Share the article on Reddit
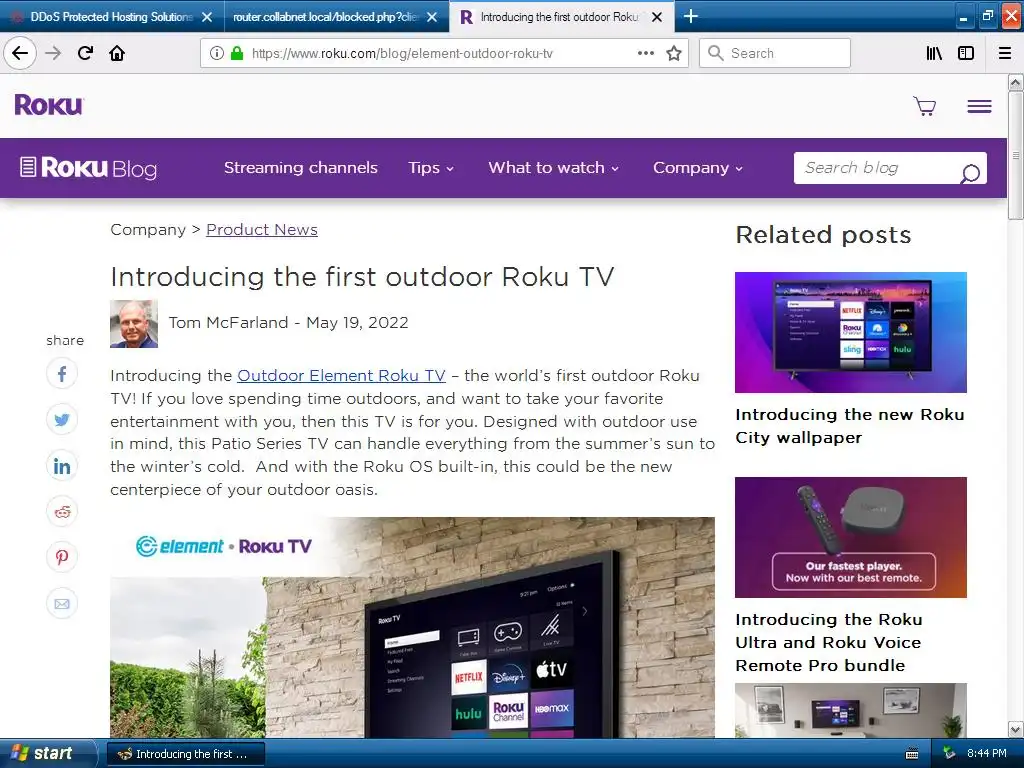The image size is (1024, 768). pos(62,511)
